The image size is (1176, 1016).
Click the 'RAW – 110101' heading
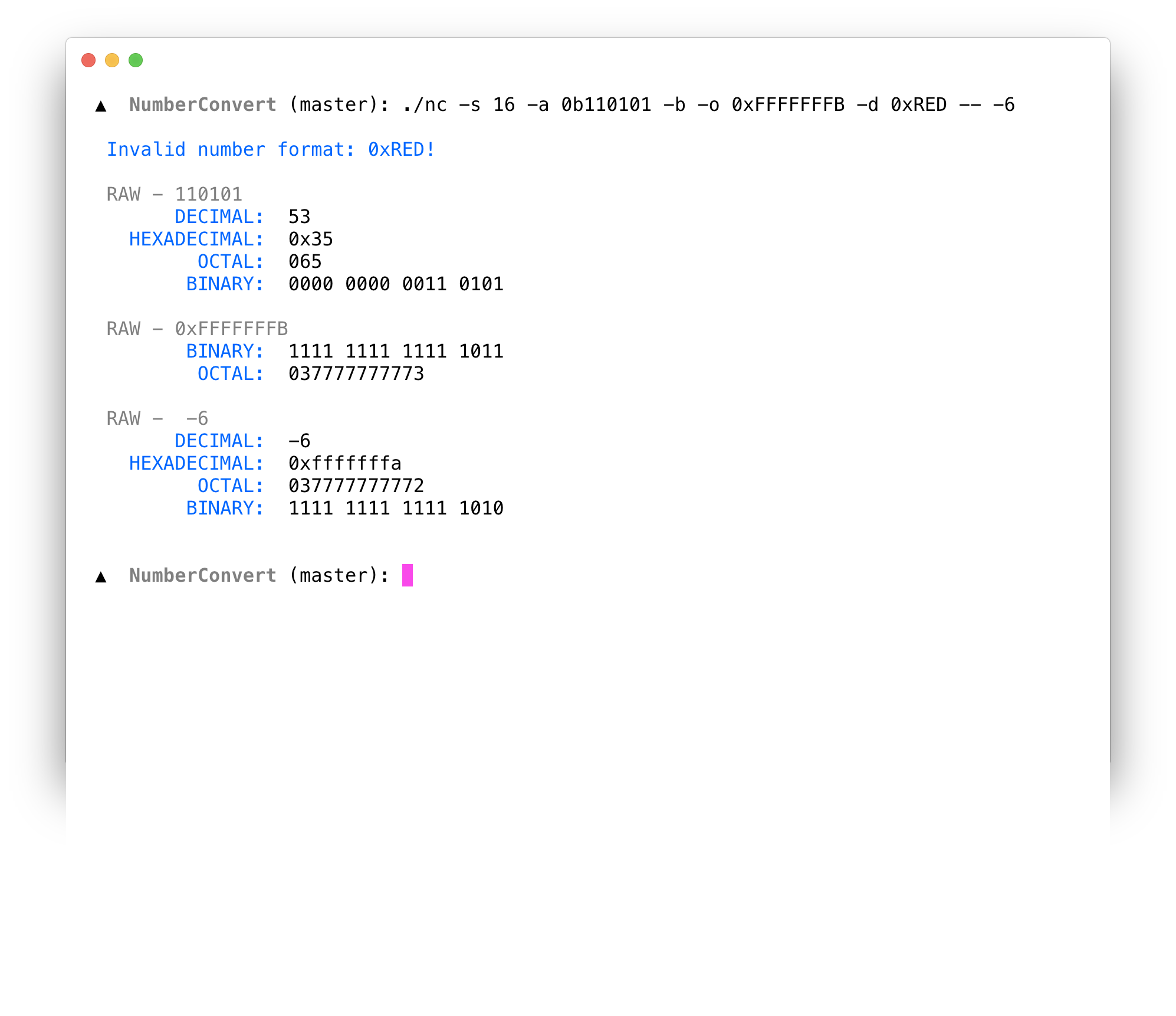coord(174,195)
